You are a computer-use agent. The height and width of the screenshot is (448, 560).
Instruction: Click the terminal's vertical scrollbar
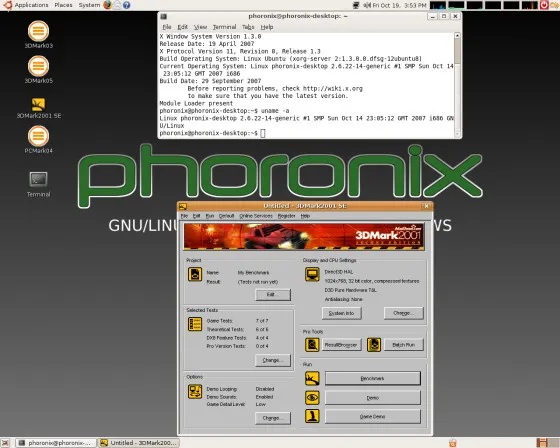pyautogui.click(x=457, y=85)
